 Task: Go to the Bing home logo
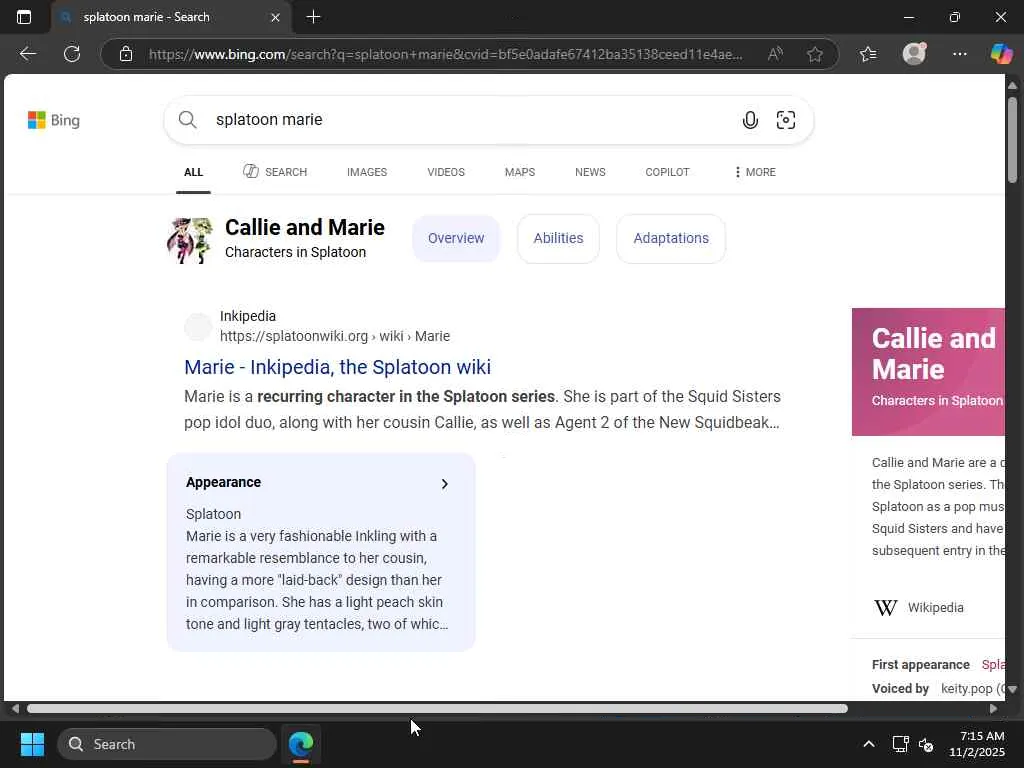(54, 120)
